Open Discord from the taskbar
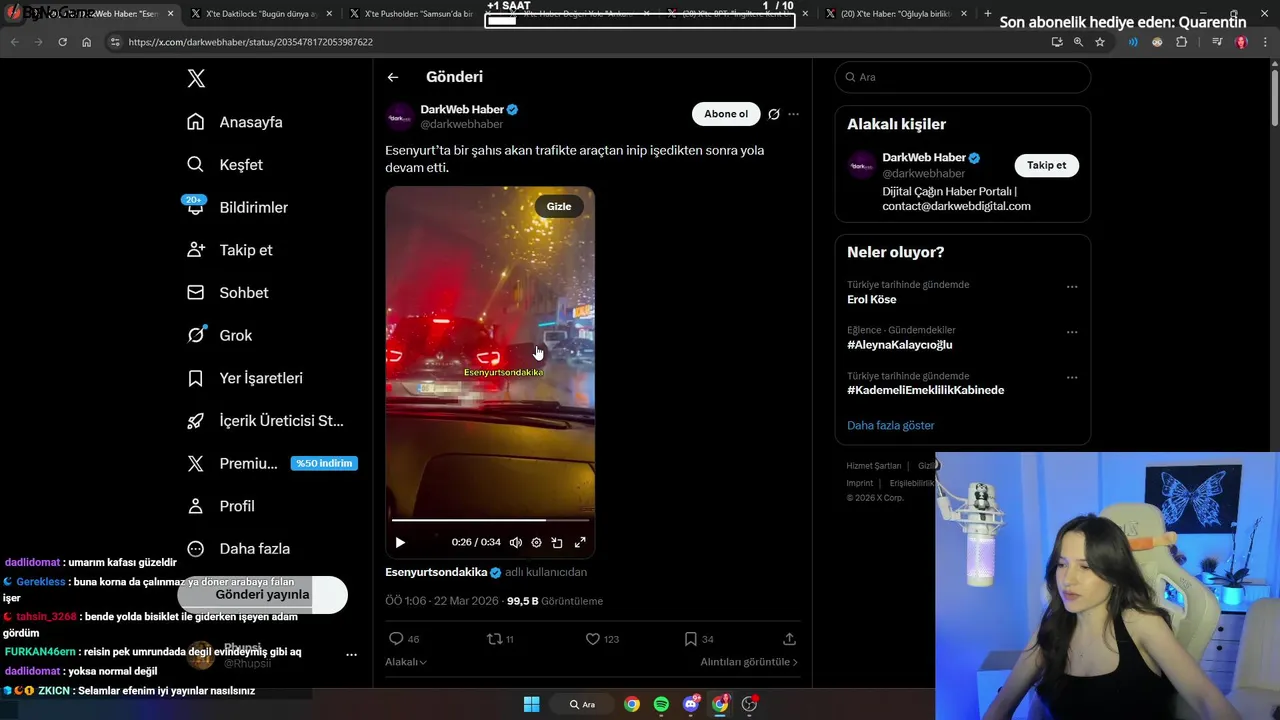Screen dimensions: 1280x720 [690, 704]
